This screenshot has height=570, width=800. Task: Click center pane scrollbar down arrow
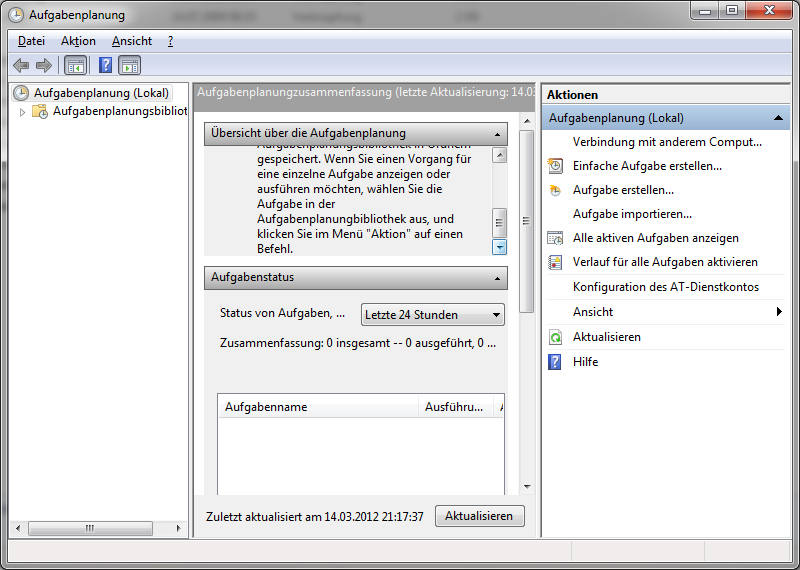pyautogui.click(x=527, y=487)
